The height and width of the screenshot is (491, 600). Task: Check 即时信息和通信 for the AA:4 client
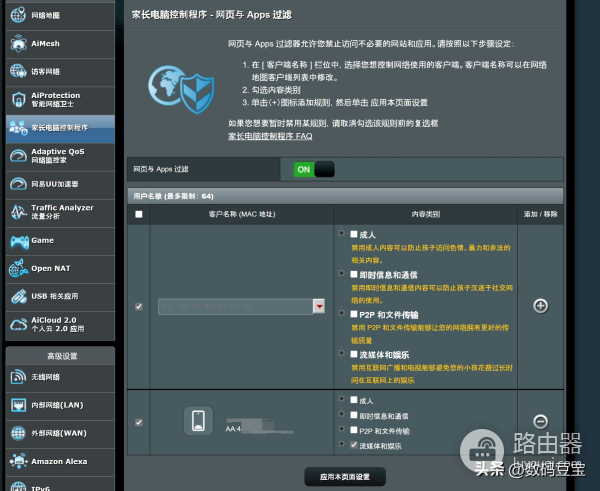coord(354,415)
